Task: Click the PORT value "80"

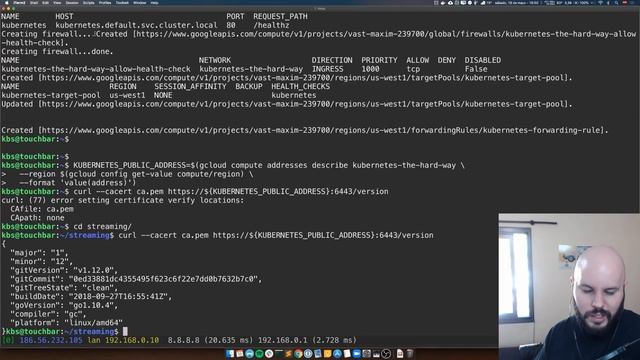Action: click(231, 25)
